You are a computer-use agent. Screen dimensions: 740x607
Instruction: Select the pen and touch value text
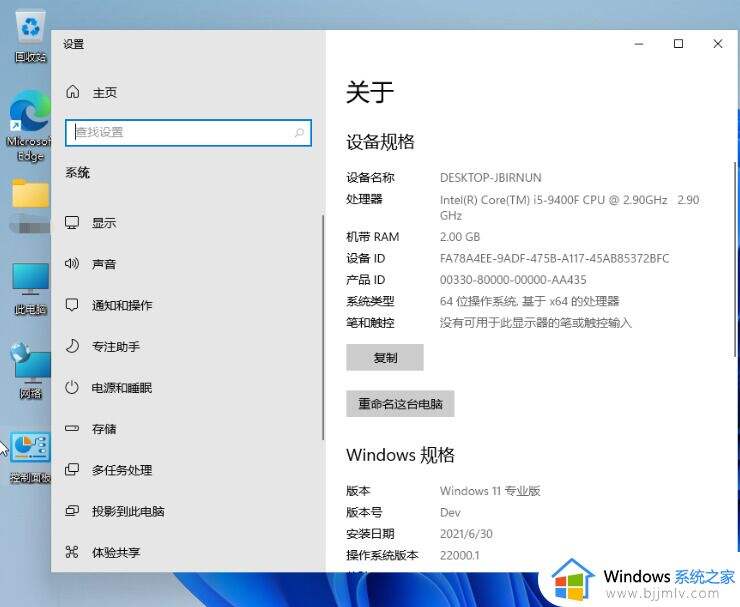click(x=536, y=323)
